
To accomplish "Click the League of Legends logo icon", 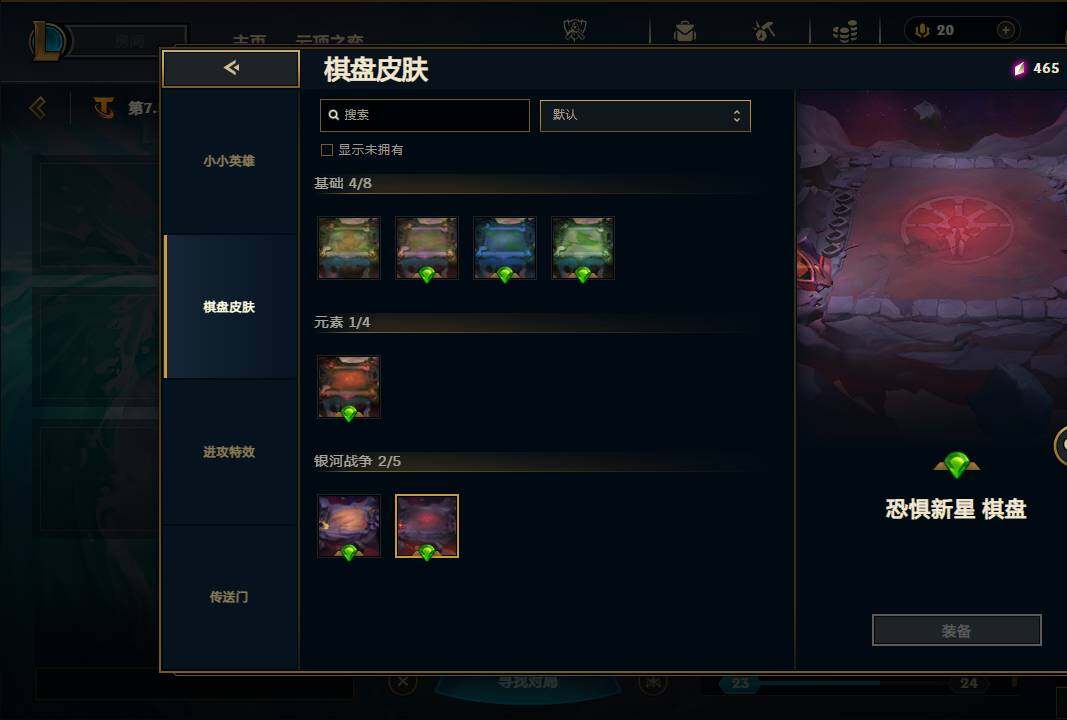I will point(48,41).
